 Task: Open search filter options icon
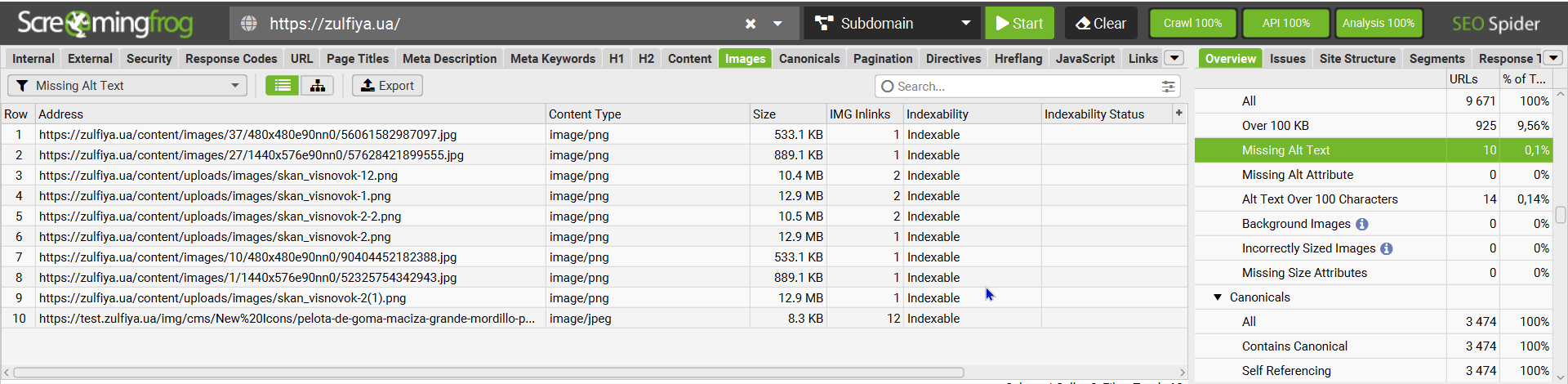[x=1169, y=87]
